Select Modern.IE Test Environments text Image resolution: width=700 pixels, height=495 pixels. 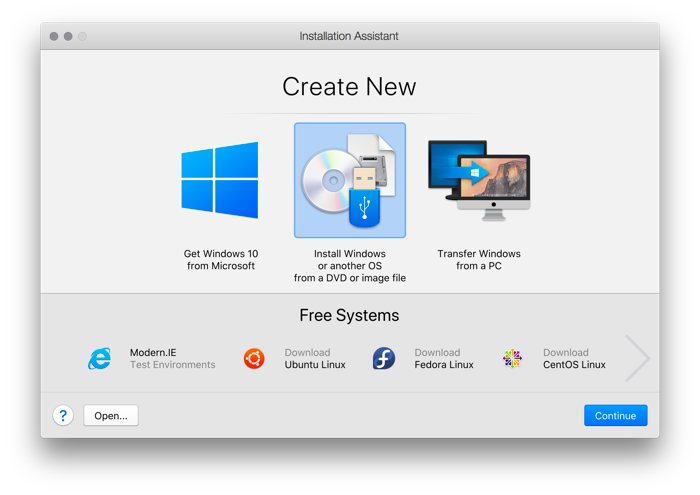pos(172,358)
